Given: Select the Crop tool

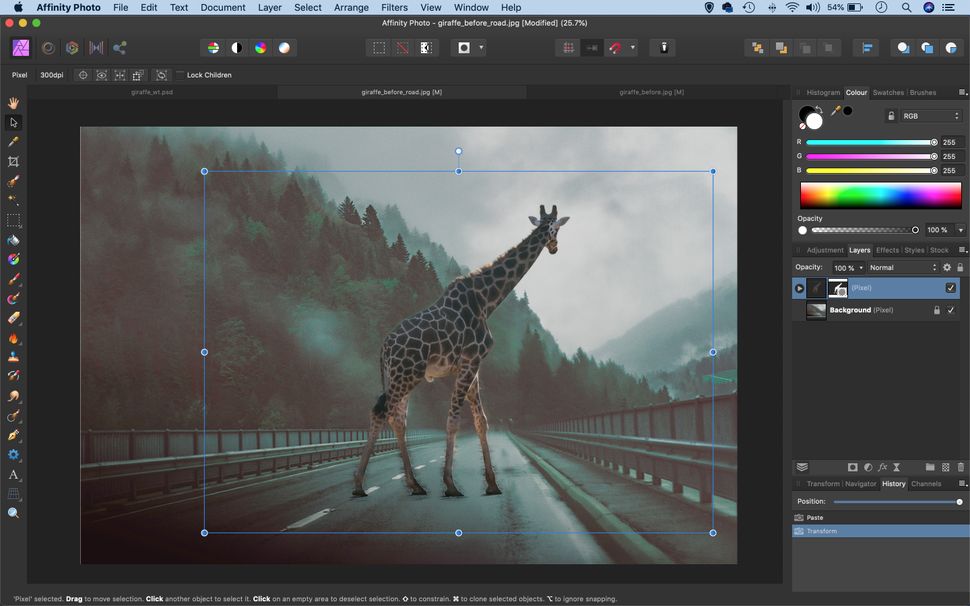Looking at the screenshot, I should (x=13, y=161).
